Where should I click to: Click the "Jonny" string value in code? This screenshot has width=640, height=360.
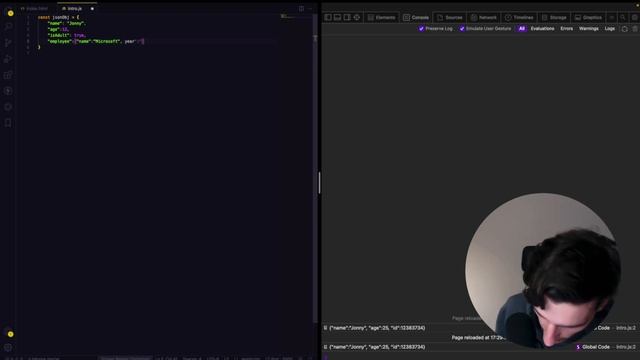[x=76, y=24]
